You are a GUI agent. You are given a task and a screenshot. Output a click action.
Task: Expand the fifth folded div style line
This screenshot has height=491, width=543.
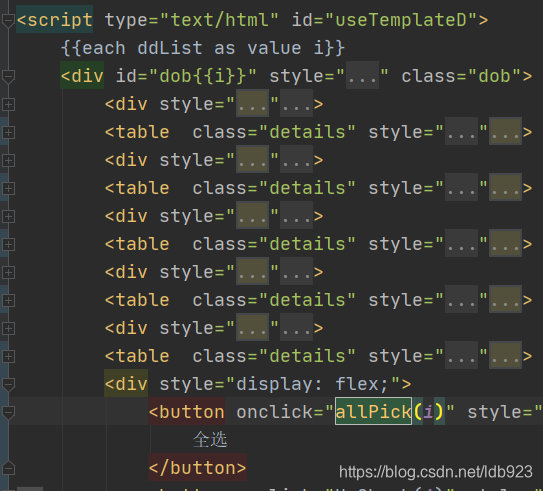[8, 328]
